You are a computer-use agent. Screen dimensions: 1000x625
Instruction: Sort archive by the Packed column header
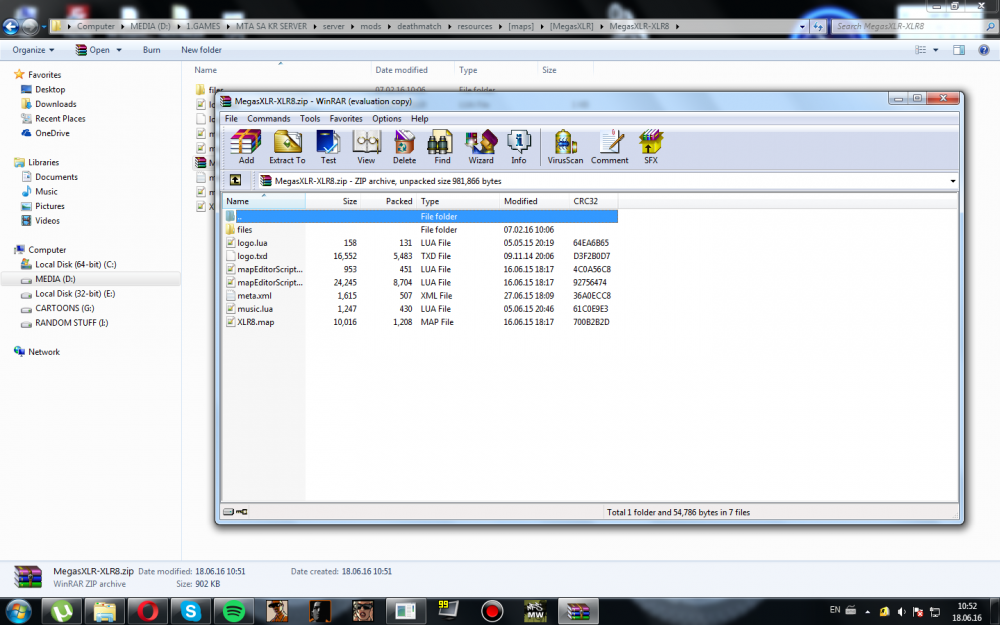[388, 201]
